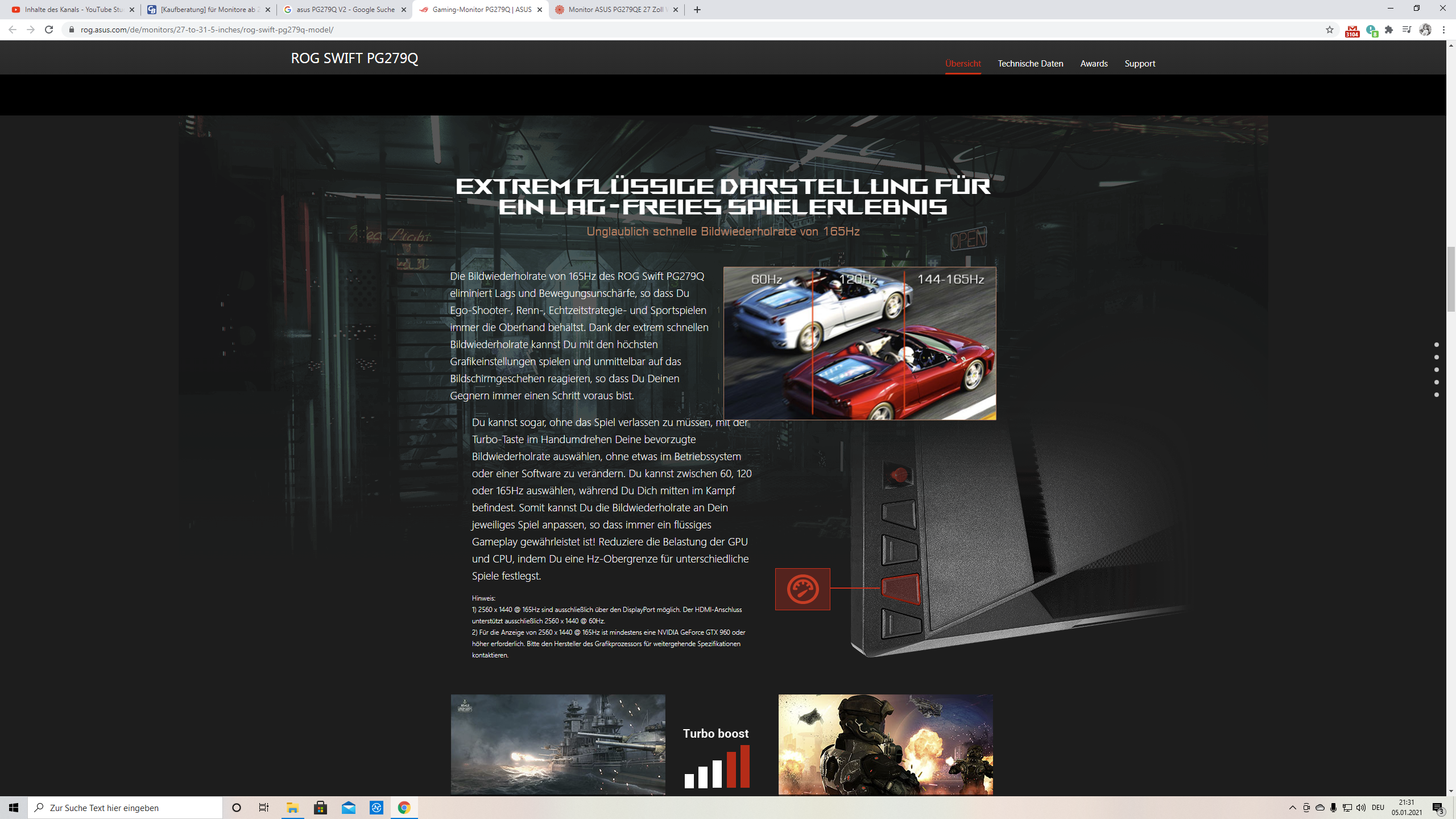This screenshot has width=1456, height=819.
Task: Click Task View taskbar icon
Action: (x=264, y=808)
